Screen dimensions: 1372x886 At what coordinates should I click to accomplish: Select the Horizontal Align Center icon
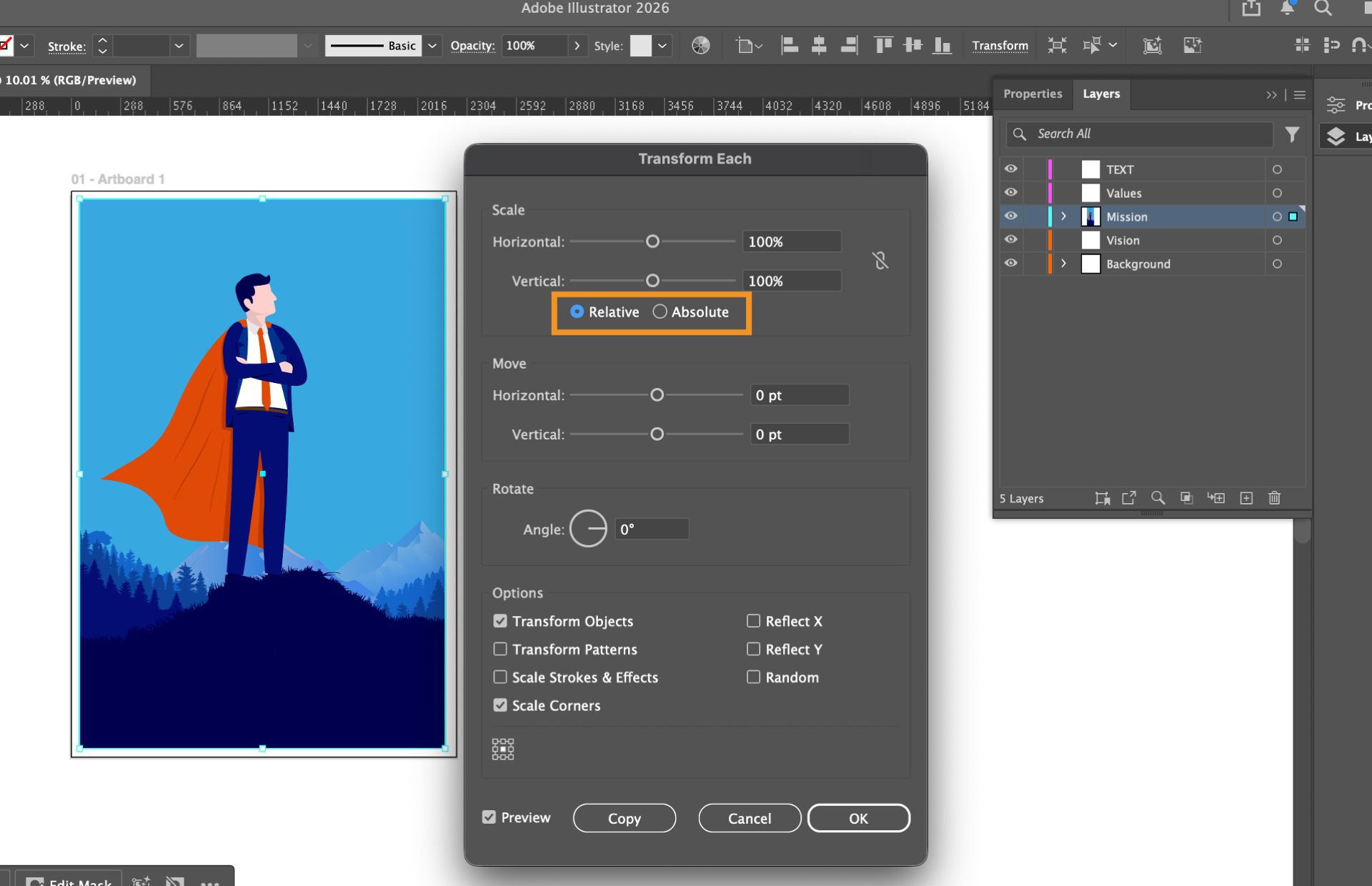[x=819, y=45]
